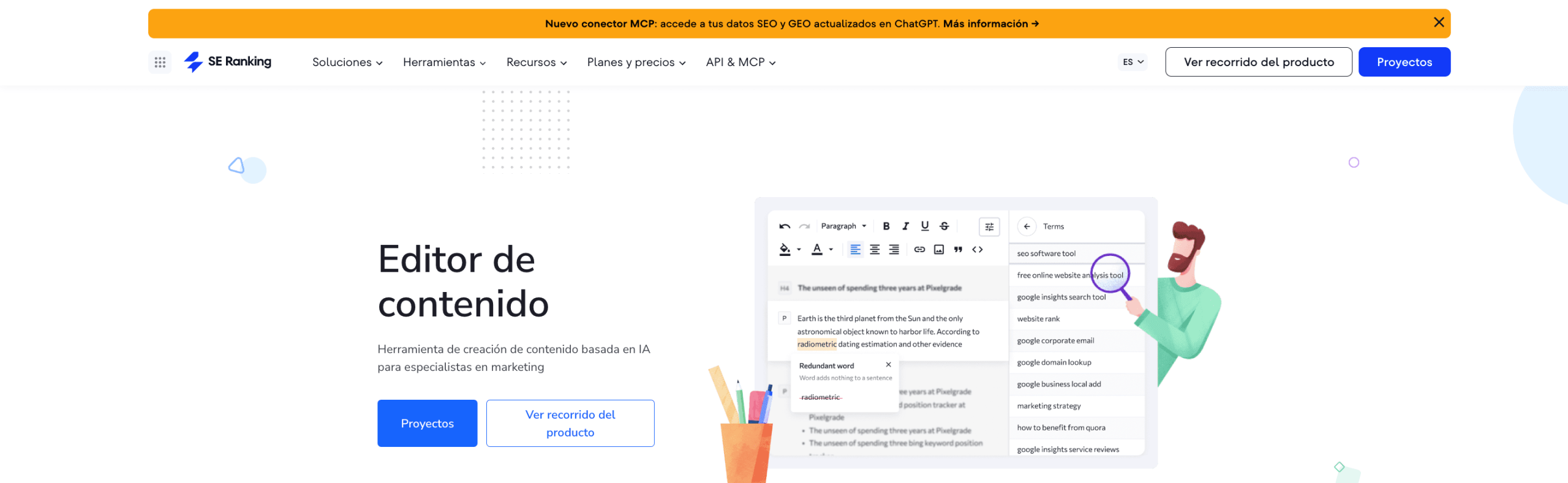Open the API & MCP menu
1568x483 pixels.
[741, 62]
